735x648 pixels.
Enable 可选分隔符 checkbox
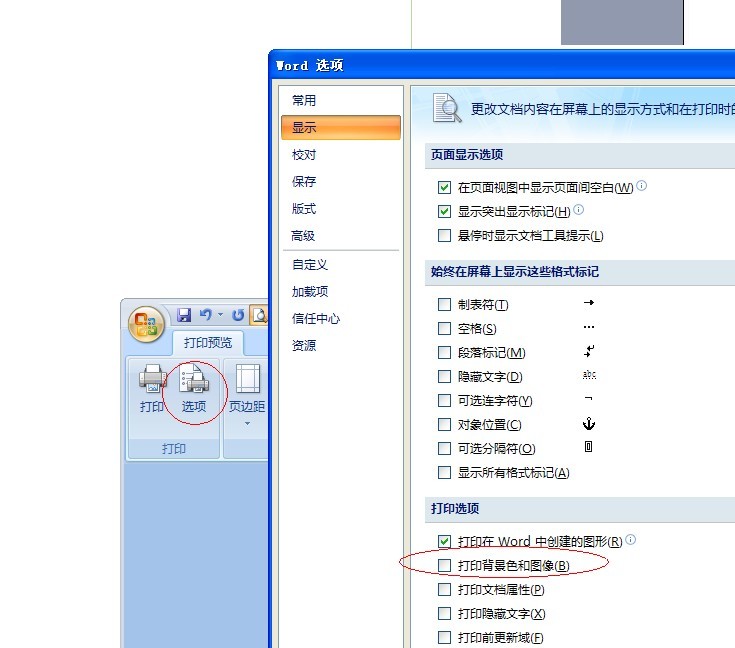pyautogui.click(x=444, y=449)
